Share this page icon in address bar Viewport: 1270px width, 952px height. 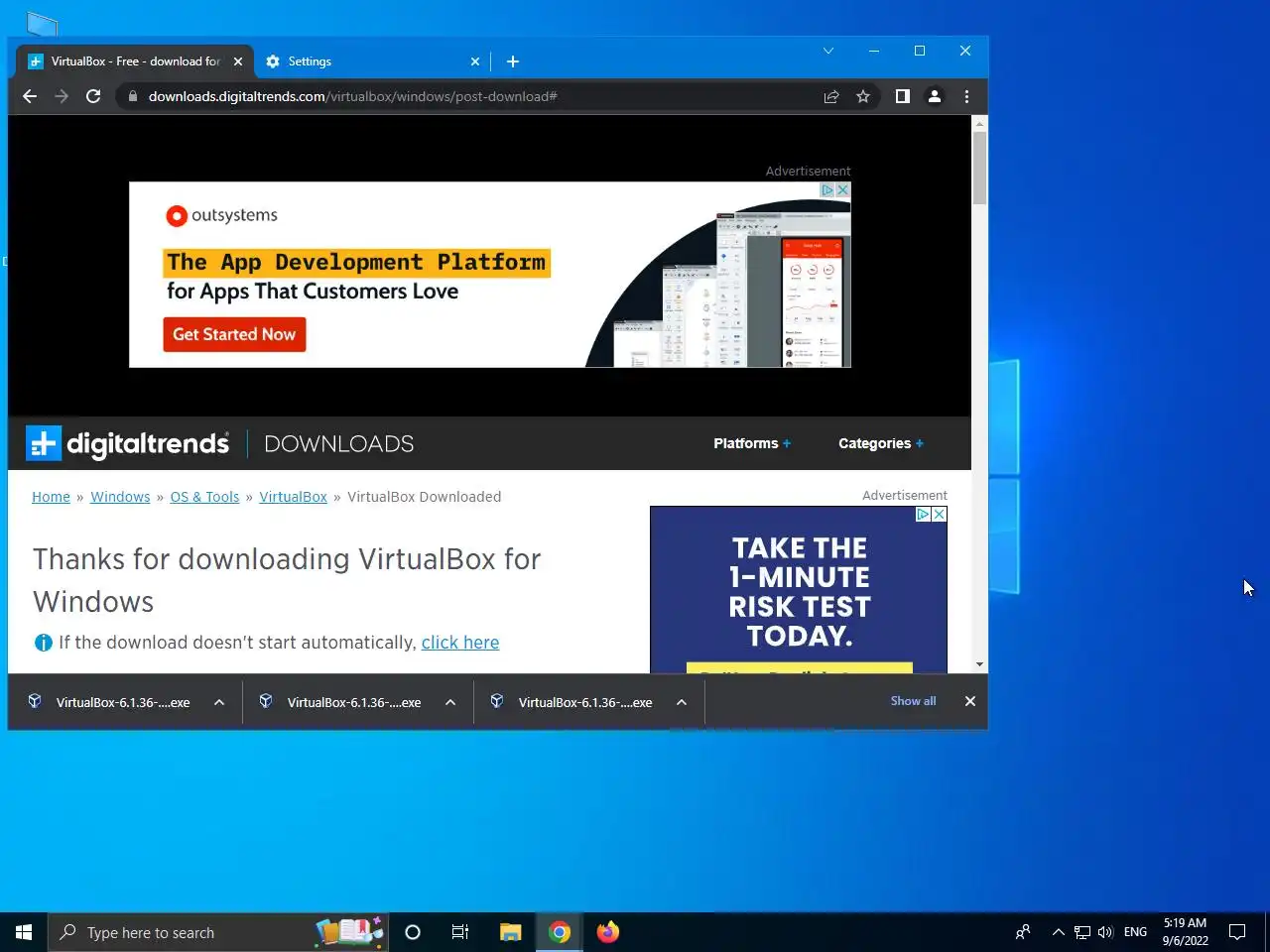[x=831, y=96]
